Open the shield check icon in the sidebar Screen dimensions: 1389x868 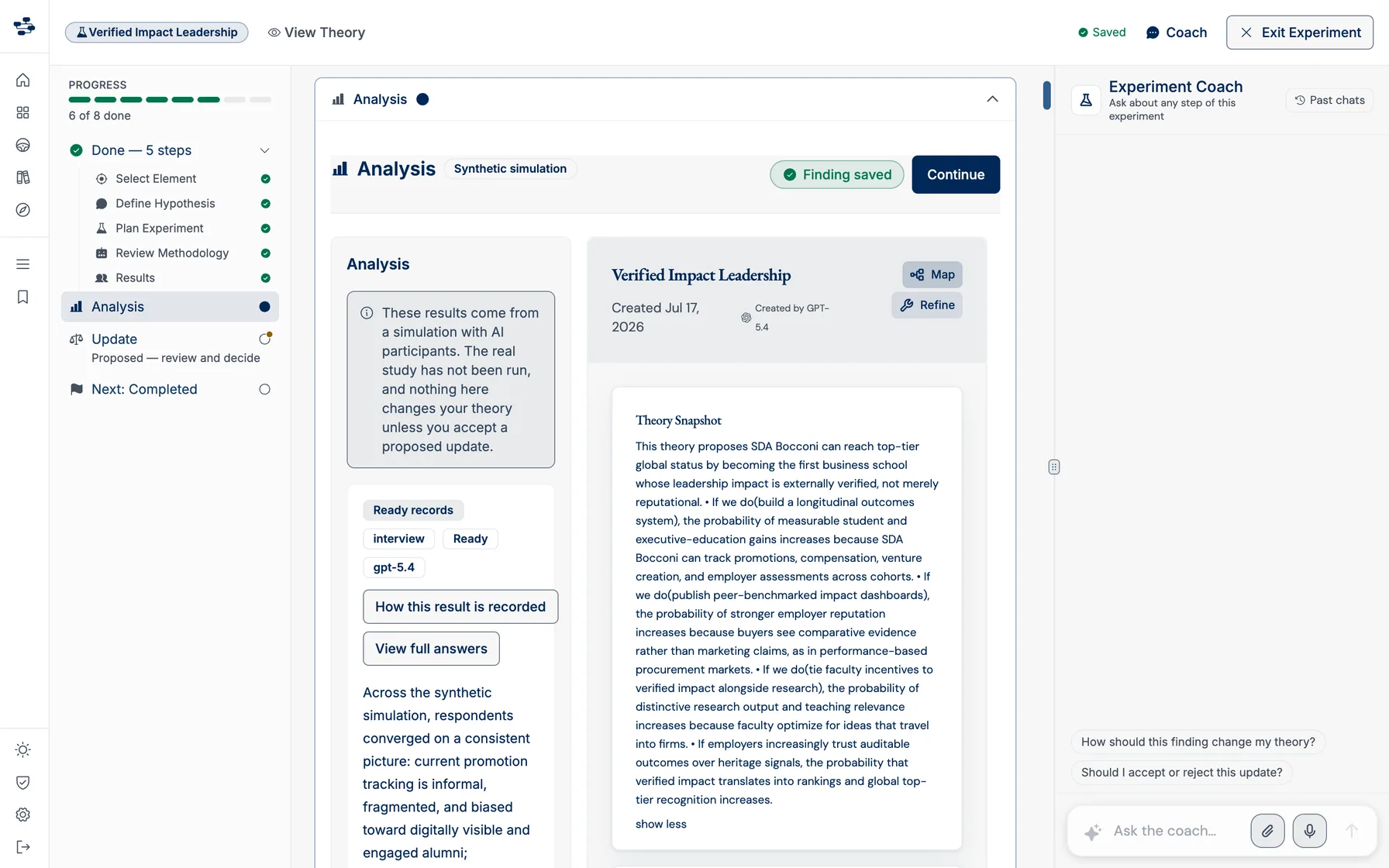coord(23,782)
